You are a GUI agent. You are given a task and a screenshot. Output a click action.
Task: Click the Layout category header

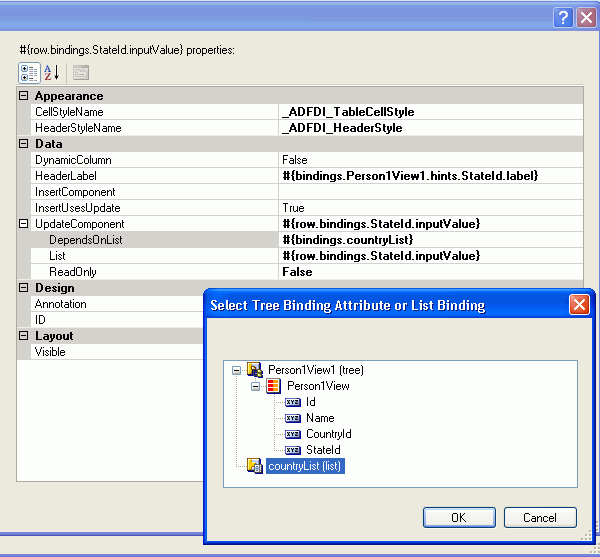(110, 336)
